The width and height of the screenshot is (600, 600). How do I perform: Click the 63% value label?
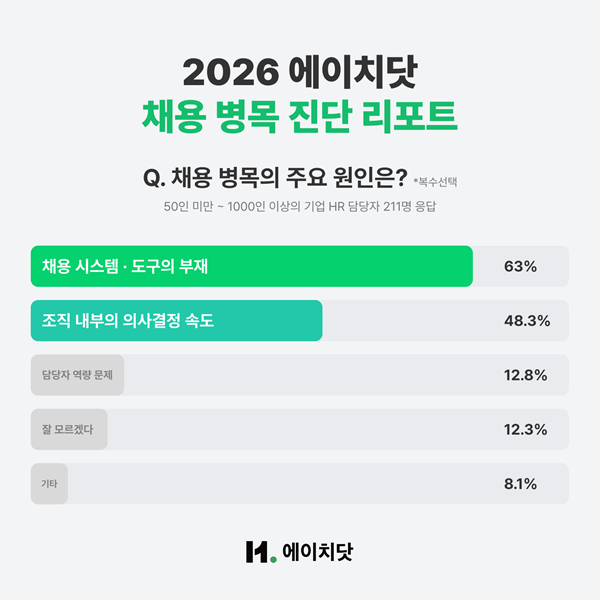[520, 267]
